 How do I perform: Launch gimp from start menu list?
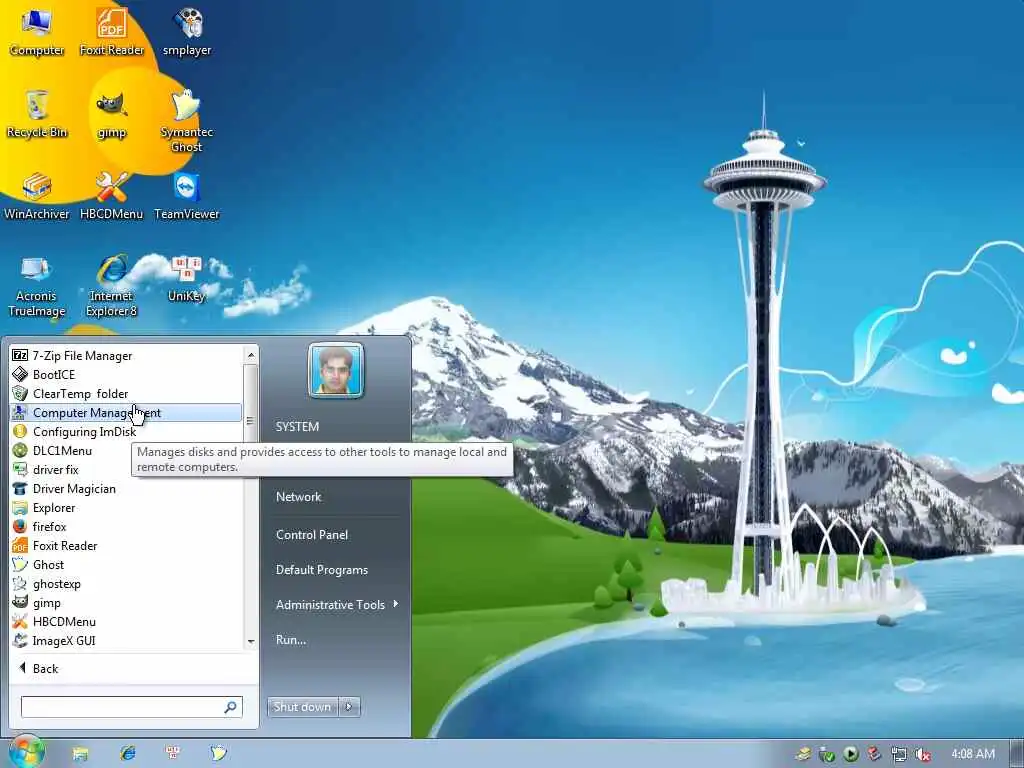[x=125, y=603]
